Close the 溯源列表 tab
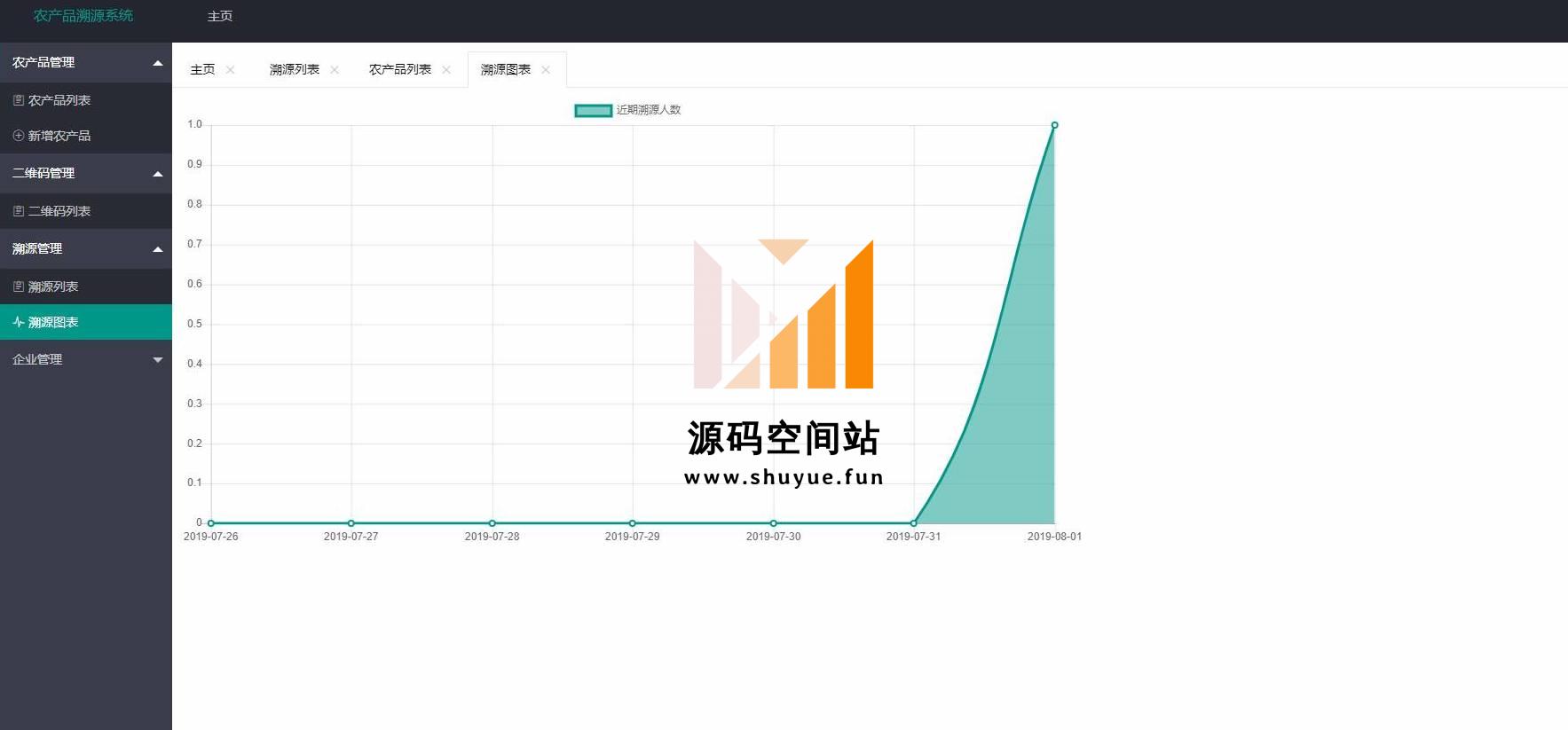This screenshot has height=730, width=1568. (x=335, y=70)
